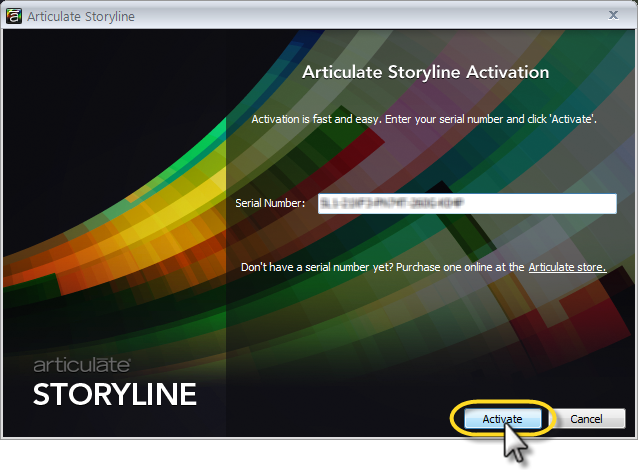Click the 'Serial Number:' label
Image resolution: width=638 pixels, height=470 pixels.
270,203
